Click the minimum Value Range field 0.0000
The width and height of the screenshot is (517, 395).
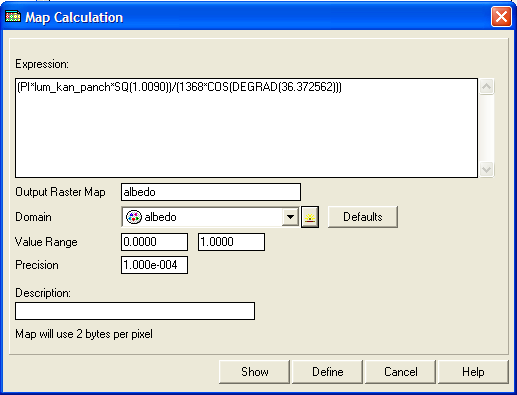point(154,242)
